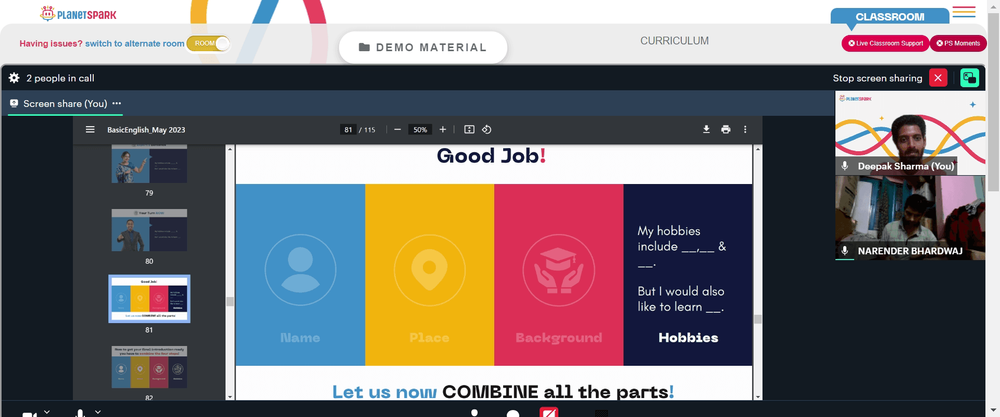Click the PlanetSpark logo
The width and height of the screenshot is (1000, 417).
pos(78,13)
